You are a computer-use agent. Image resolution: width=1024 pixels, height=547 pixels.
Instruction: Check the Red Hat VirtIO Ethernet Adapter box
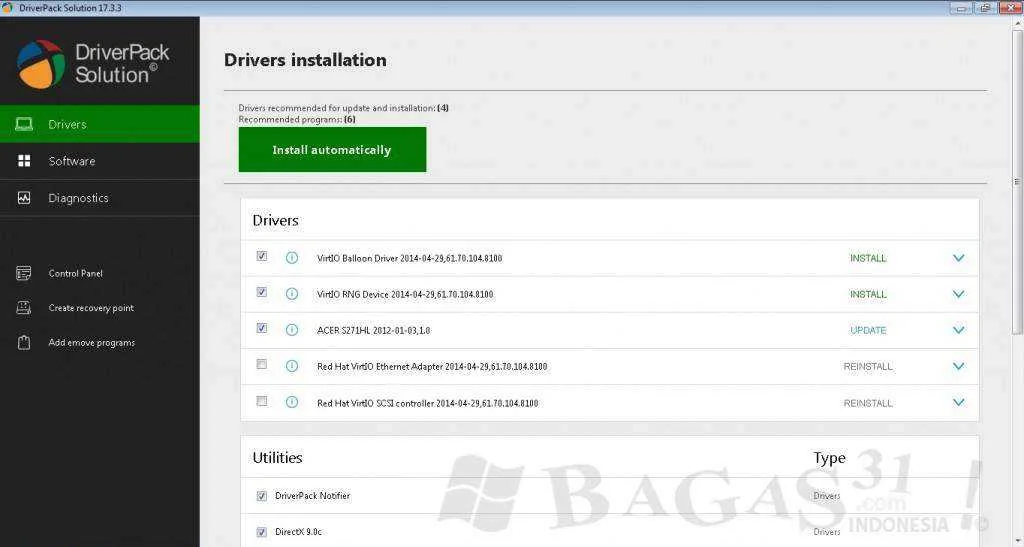click(x=262, y=364)
